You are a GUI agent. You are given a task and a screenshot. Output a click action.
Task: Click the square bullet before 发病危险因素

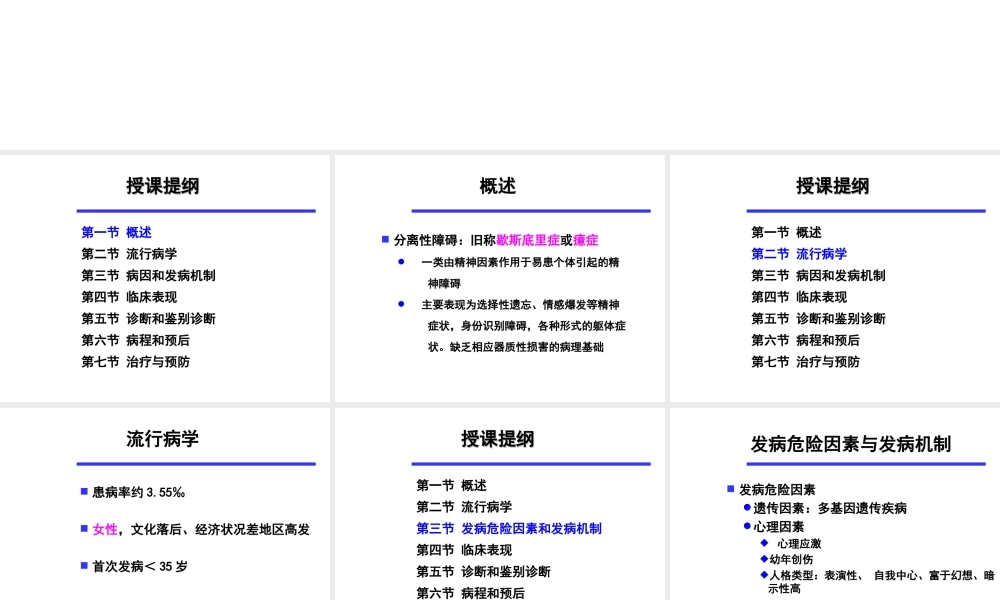728,489
